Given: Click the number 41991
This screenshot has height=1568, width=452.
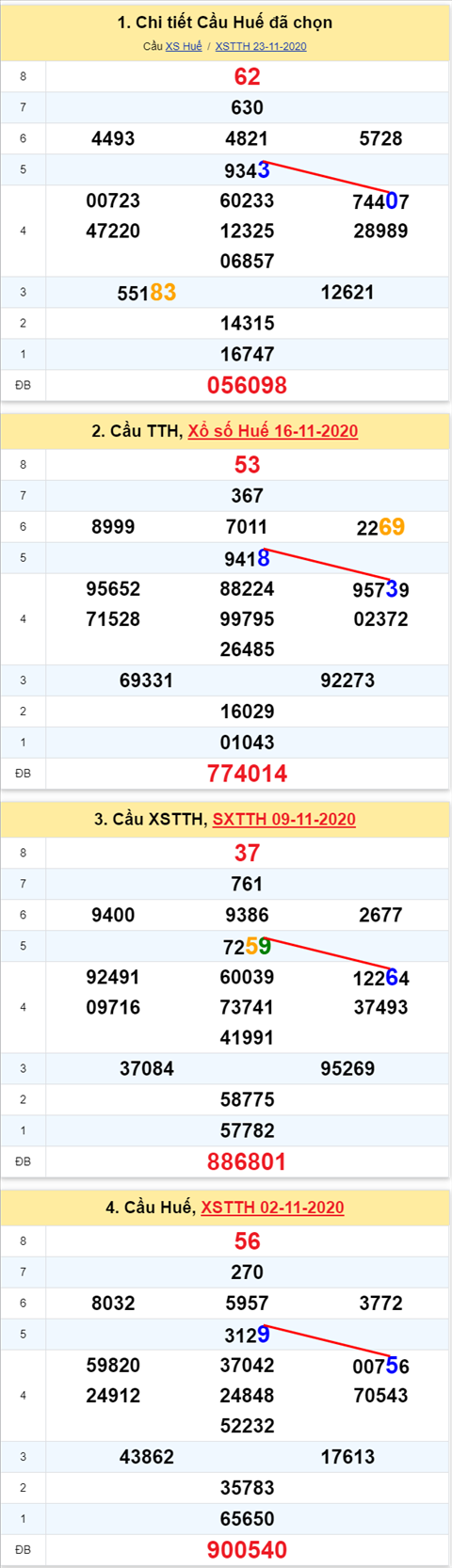Looking at the screenshot, I should point(247,1038).
